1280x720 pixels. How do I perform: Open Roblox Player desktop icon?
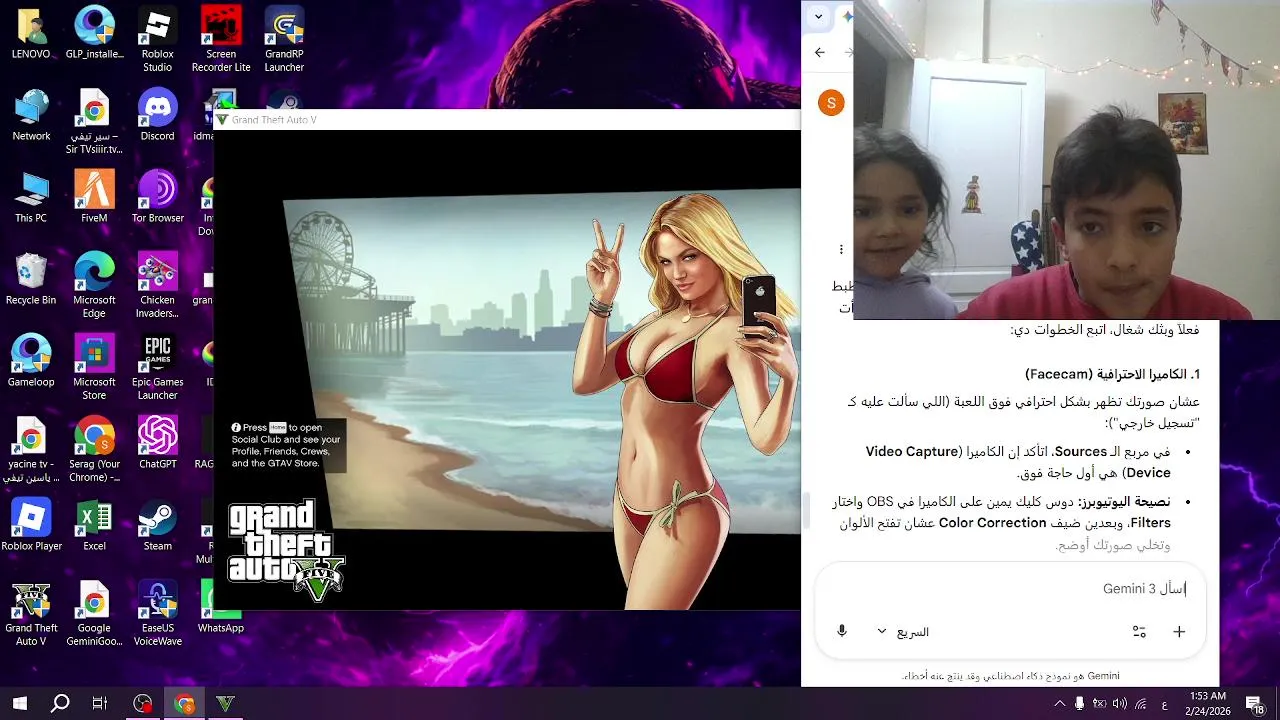(x=31, y=526)
